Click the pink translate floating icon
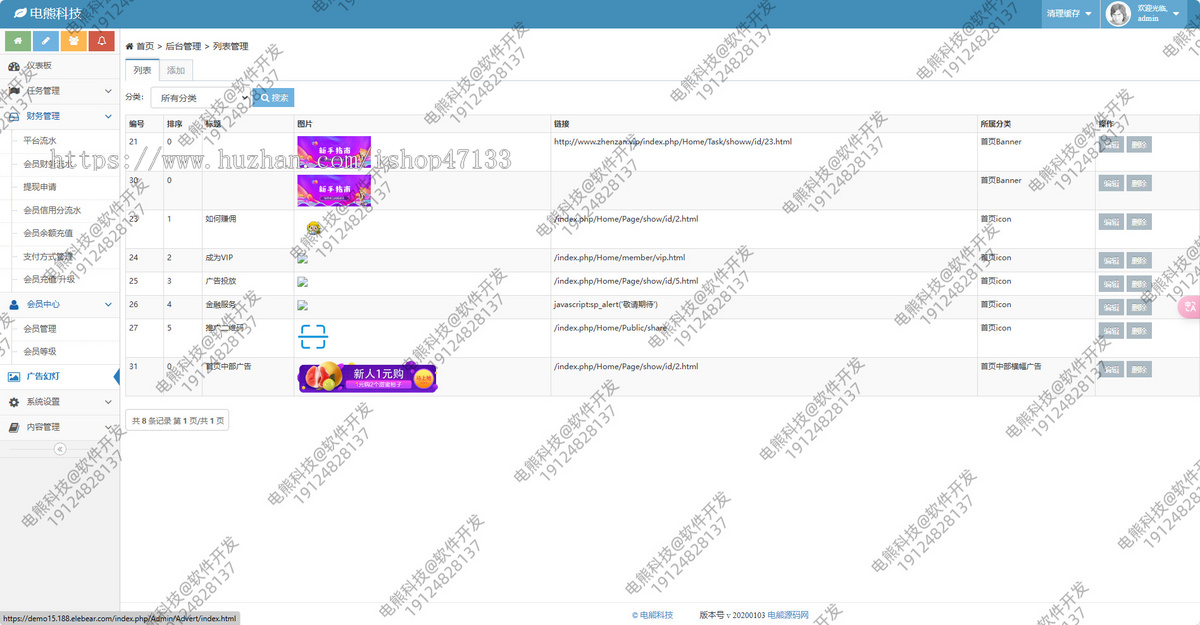Viewport: 1200px width, 625px height. [1189, 307]
